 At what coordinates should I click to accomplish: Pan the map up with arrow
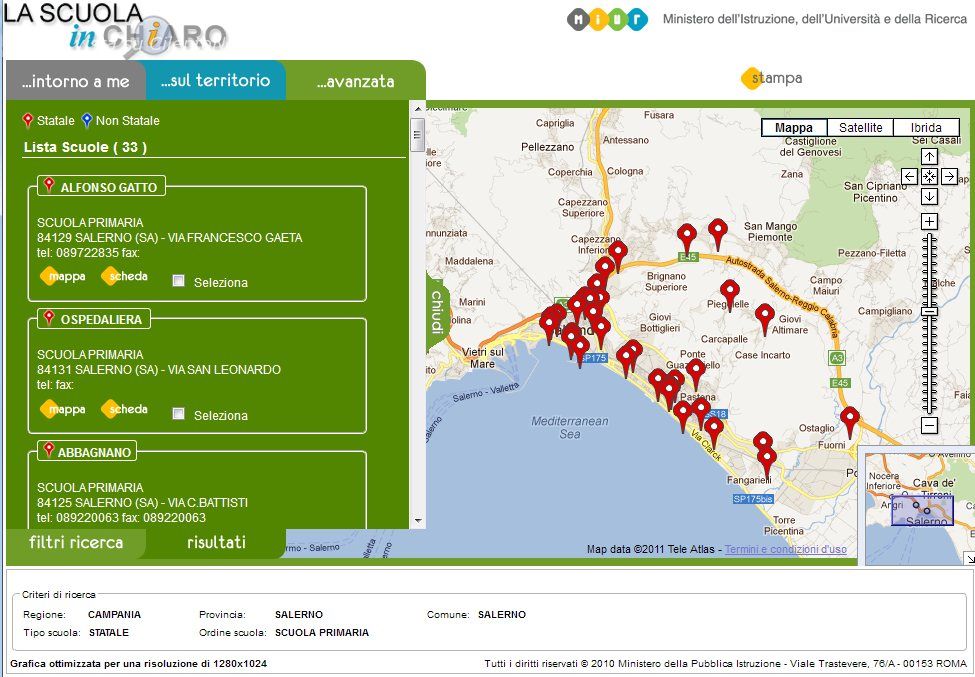[929, 157]
